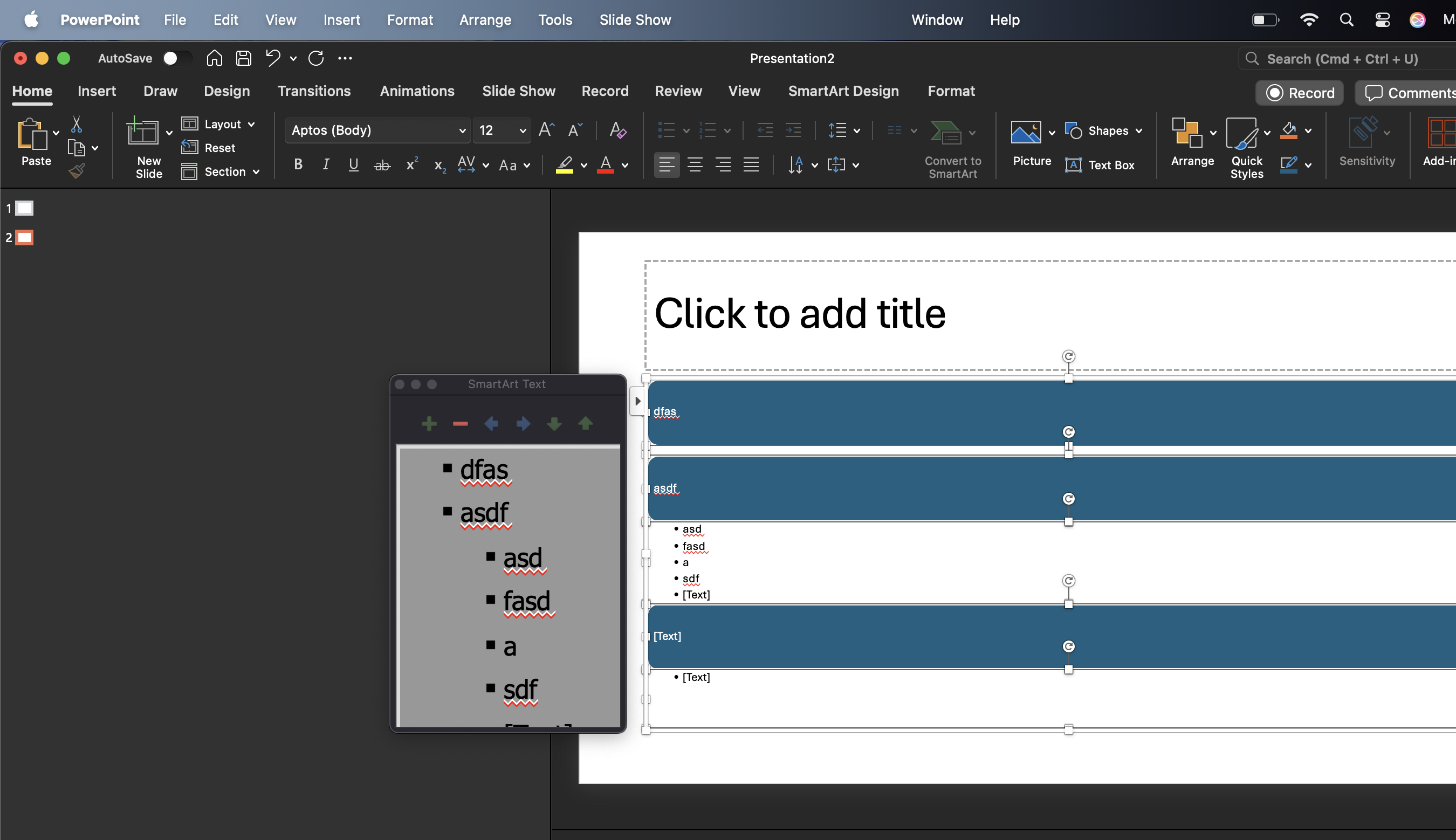Click the Save icon in title bar

(x=243, y=58)
